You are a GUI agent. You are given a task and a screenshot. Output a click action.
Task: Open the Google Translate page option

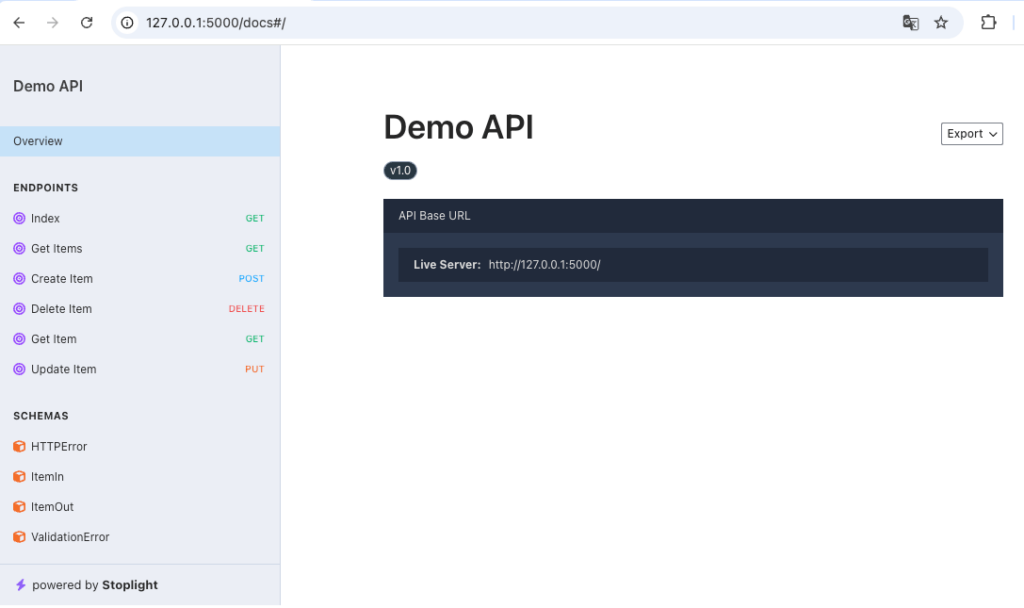(x=910, y=22)
